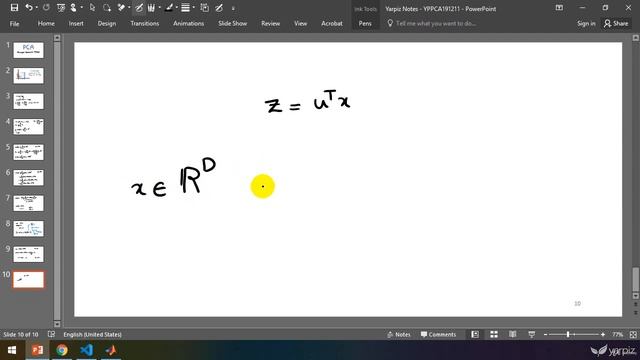Click the Fit slide to window icon
The width and height of the screenshot is (640, 360).
coord(633,334)
